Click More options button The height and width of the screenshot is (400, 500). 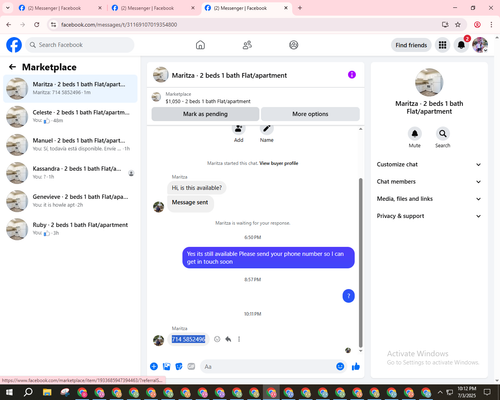pyautogui.click(x=310, y=114)
